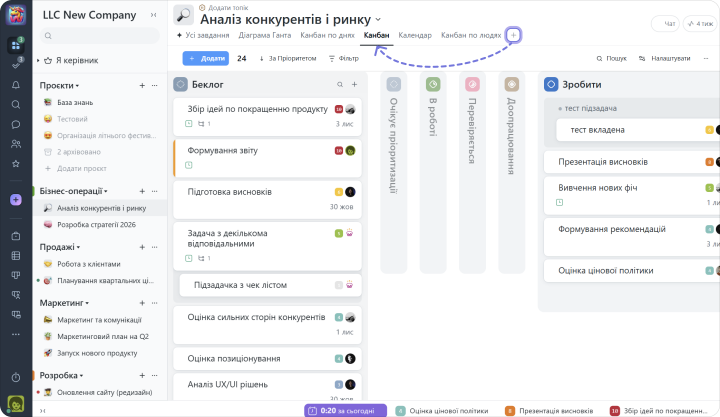Click the Перевіряється column pink icon
The height and width of the screenshot is (417, 720).
471,85
